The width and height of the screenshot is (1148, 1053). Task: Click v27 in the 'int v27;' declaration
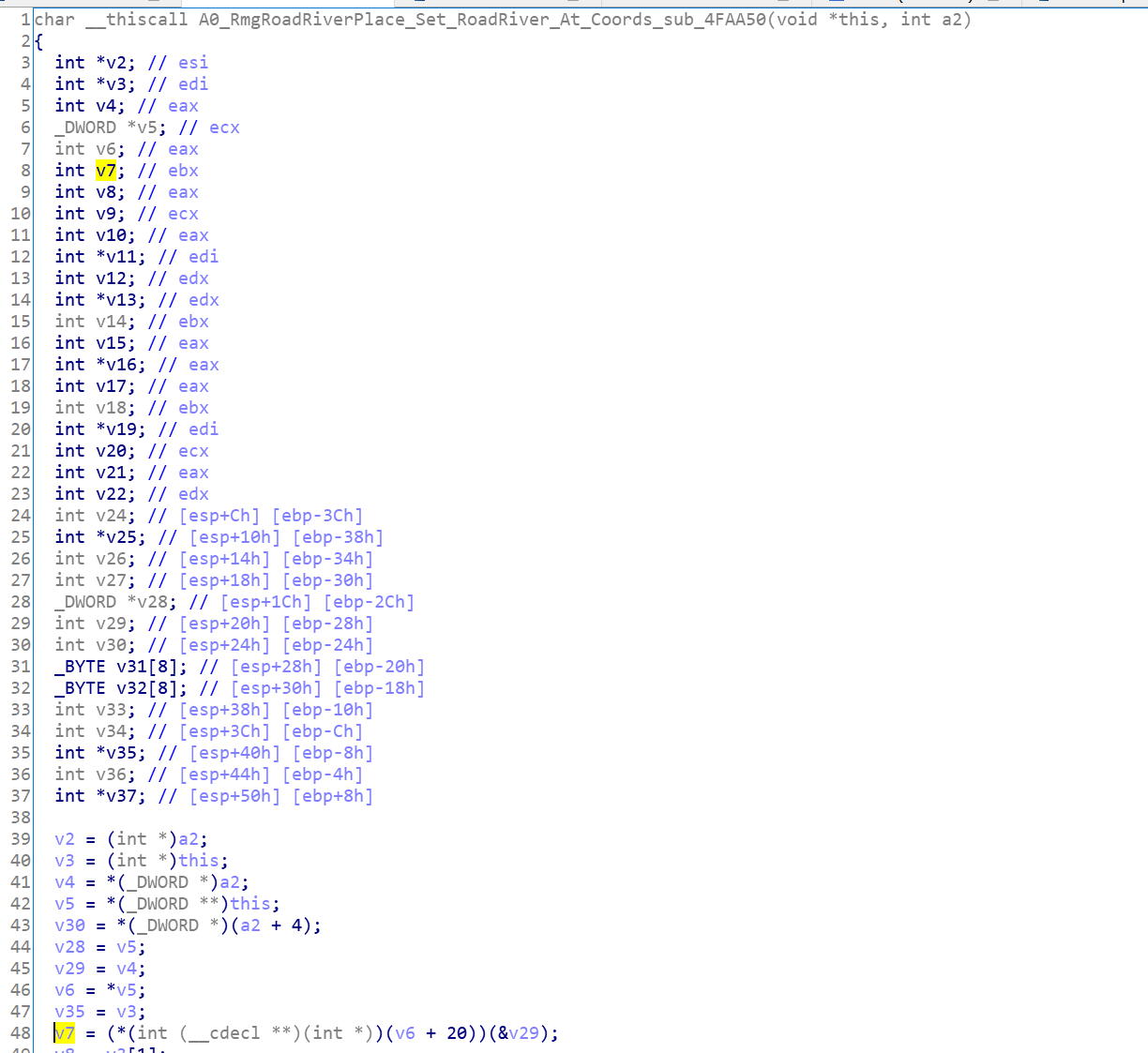point(111,580)
